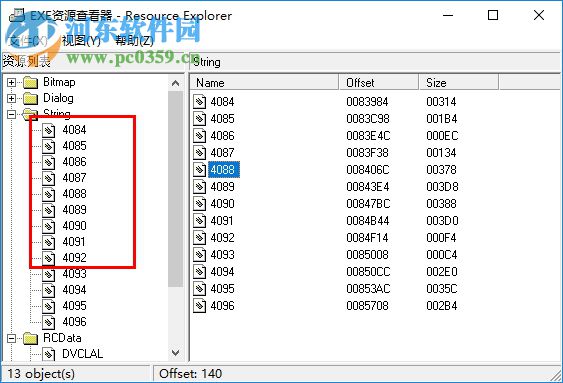The image size is (563, 383).
Task: Expand the Dialog tree folder
Action: pyautogui.click(x=11, y=98)
